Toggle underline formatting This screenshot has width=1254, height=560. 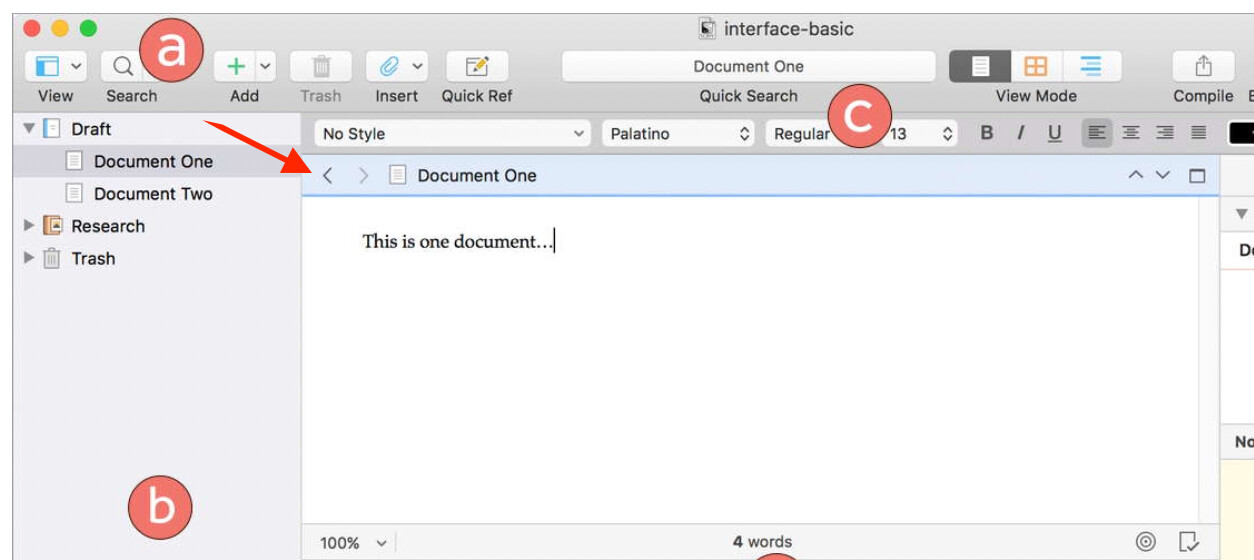click(x=1054, y=134)
